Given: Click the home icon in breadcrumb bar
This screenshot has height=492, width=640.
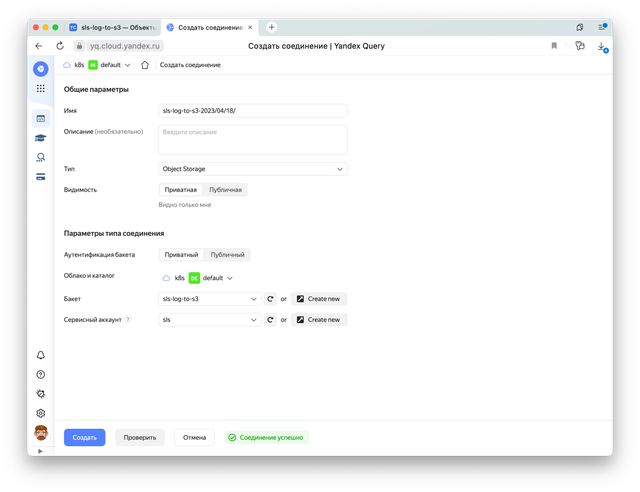Looking at the screenshot, I should pos(146,65).
